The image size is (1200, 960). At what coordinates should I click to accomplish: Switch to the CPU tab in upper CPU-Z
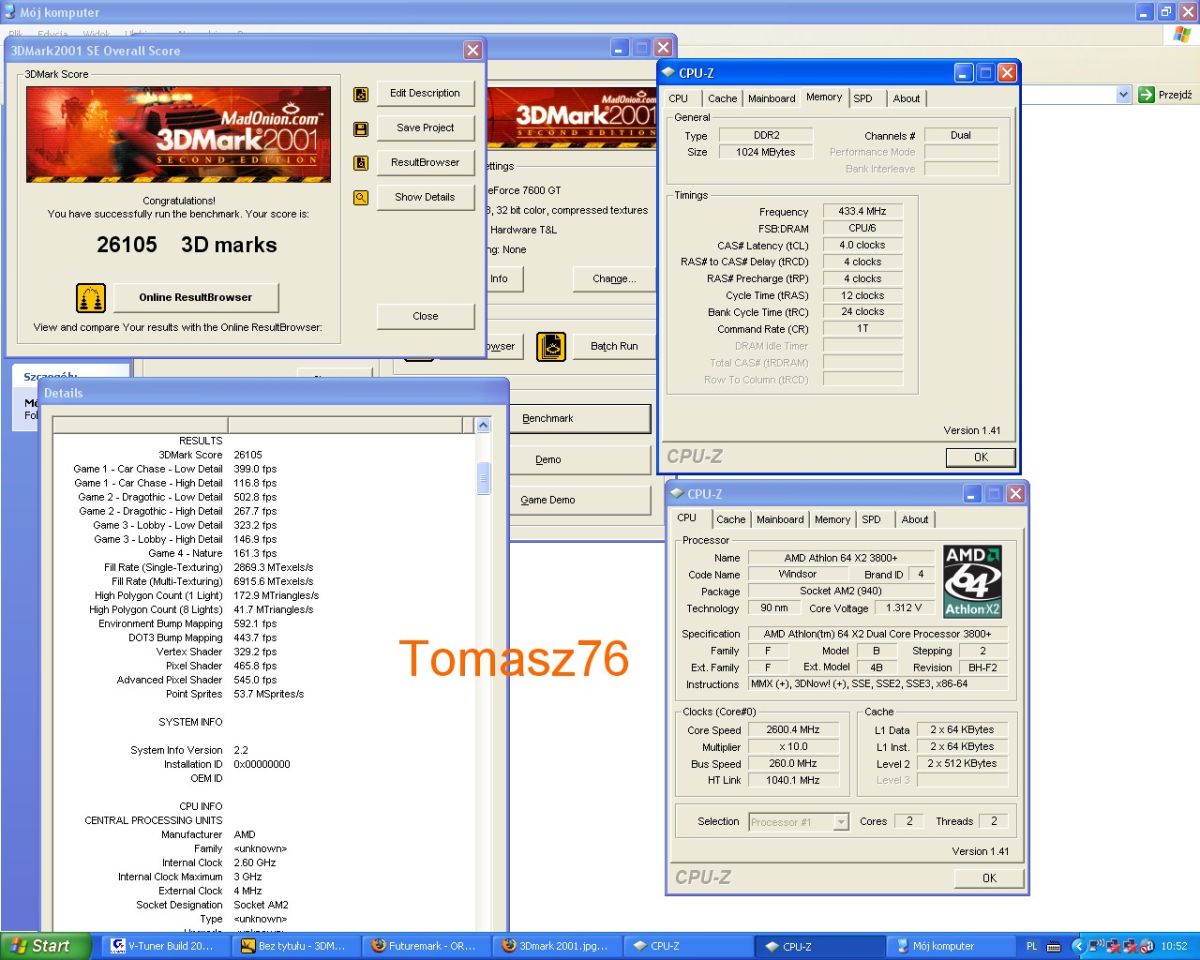click(x=679, y=98)
